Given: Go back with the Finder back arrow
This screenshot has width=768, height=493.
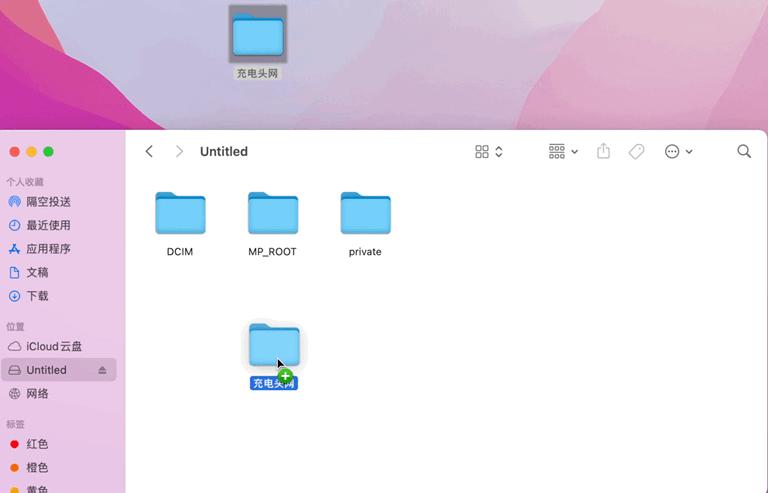Looking at the screenshot, I should point(149,151).
